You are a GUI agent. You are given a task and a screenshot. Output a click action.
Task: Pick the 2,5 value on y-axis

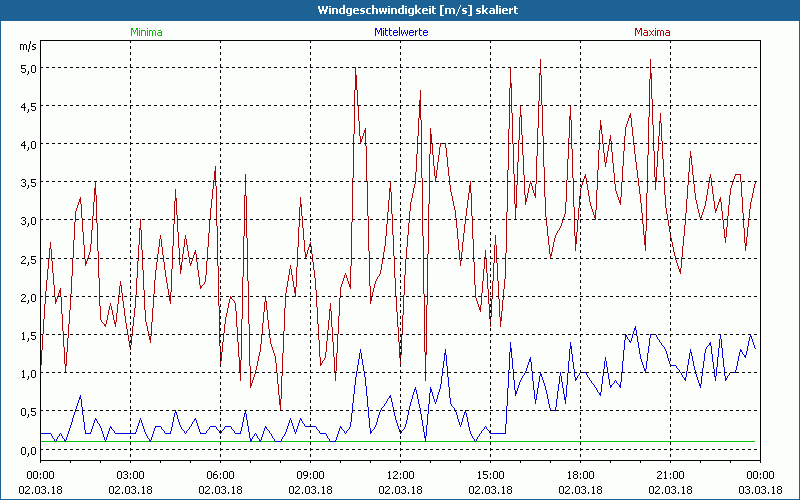tap(26, 259)
